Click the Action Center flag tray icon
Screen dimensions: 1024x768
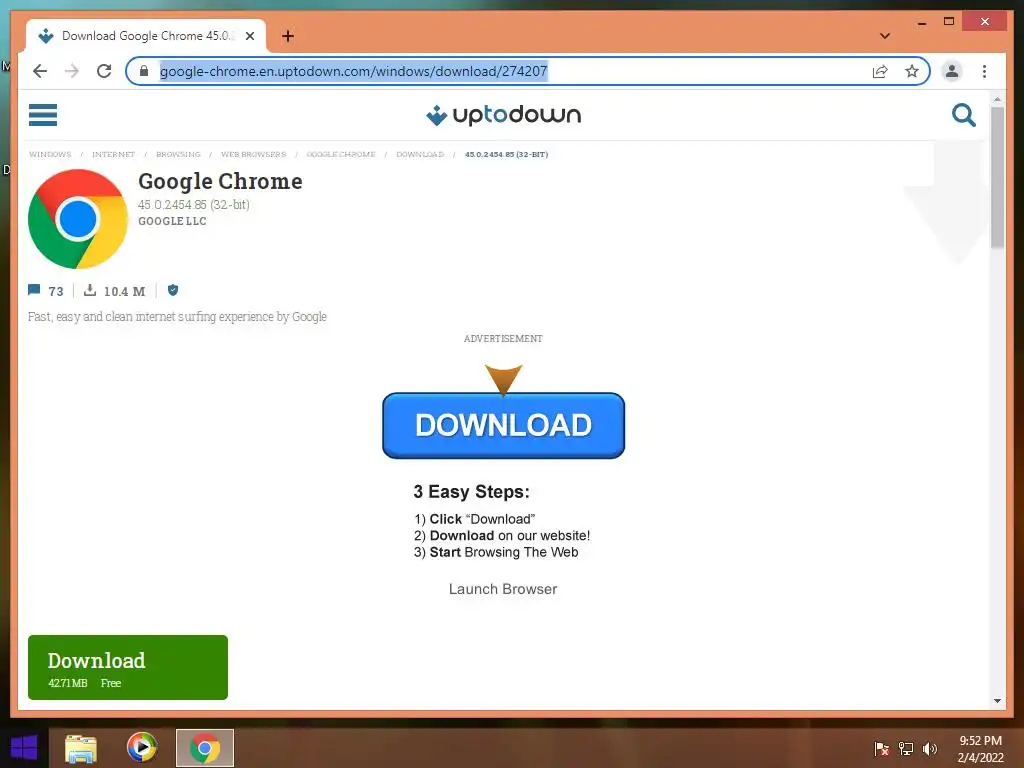coord(881,748)
